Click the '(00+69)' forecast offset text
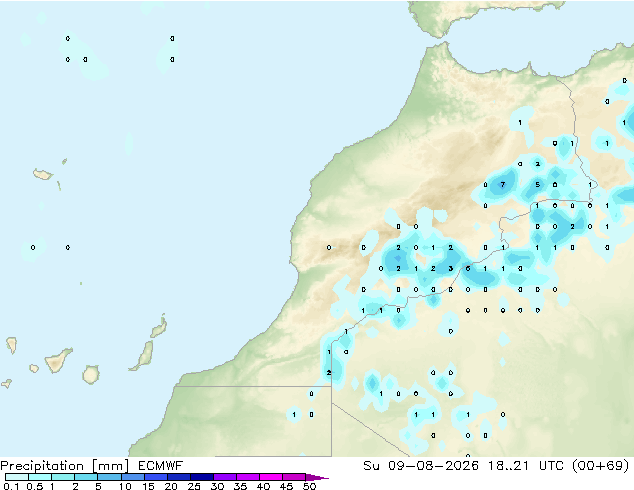634x490 pixels. tap(600, 466)
